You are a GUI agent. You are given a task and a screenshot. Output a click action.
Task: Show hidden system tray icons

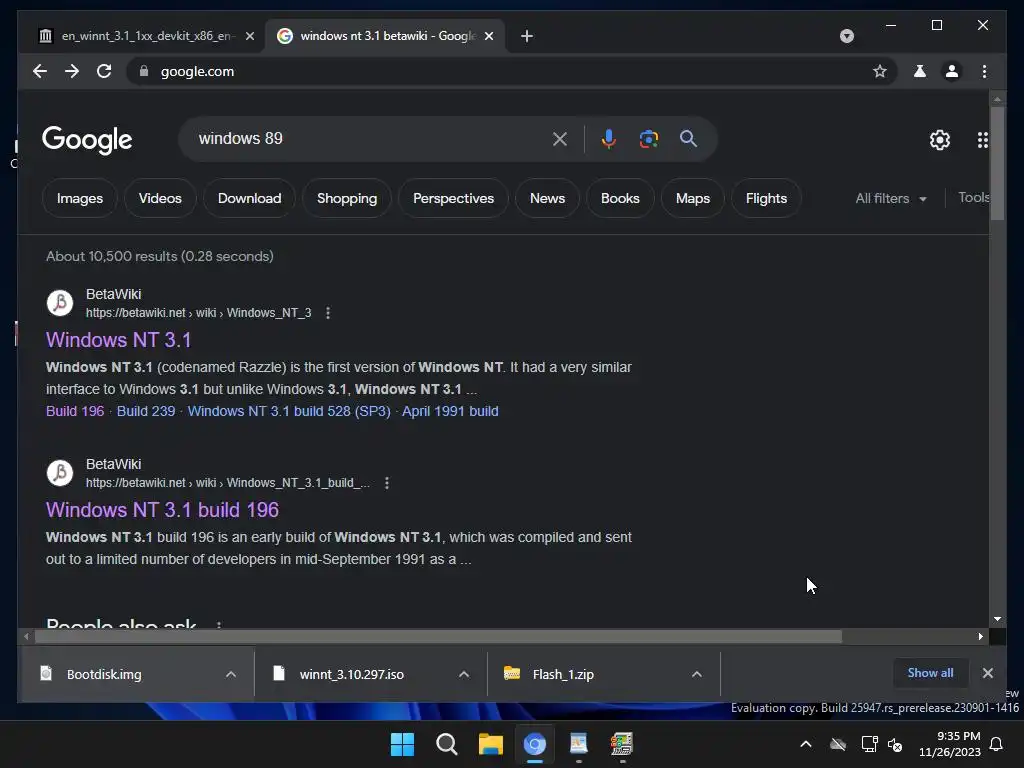tap(806, 744)
